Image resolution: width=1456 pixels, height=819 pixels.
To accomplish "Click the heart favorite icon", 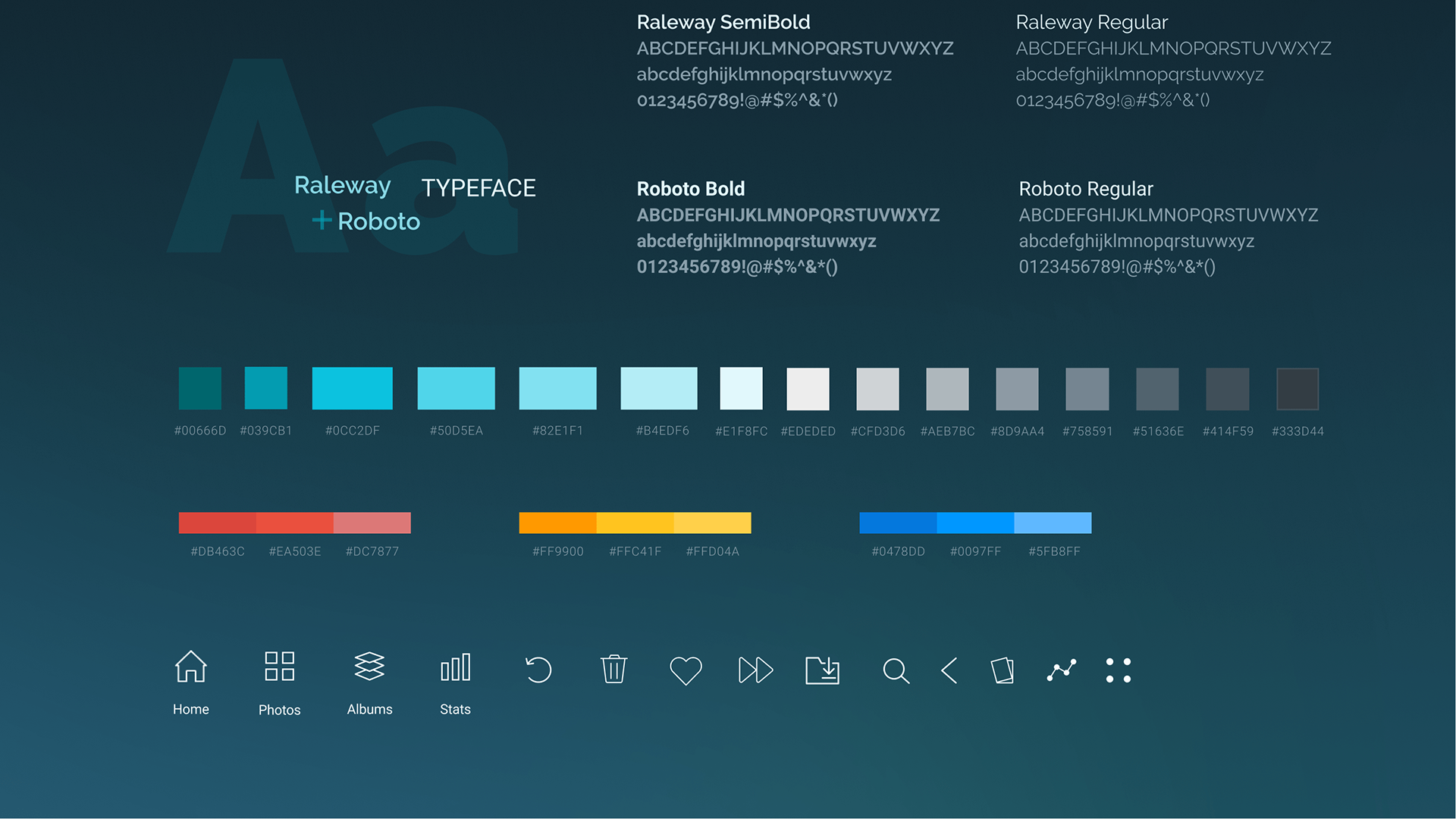I will (686, 670).
